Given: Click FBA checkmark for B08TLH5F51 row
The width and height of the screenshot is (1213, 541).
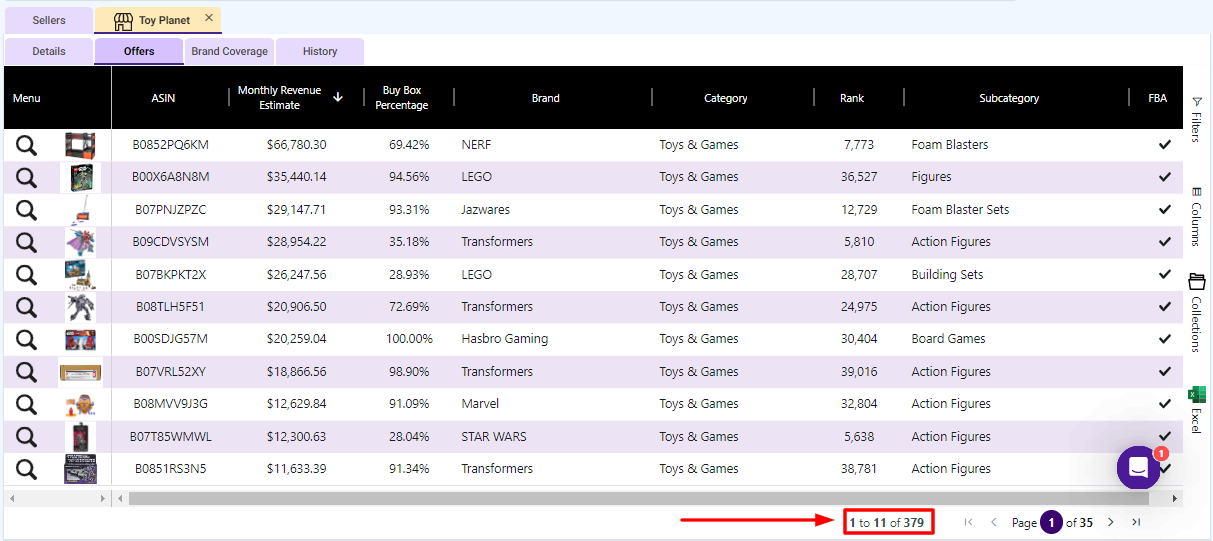Looking at the screenshot, I should [x=1165, y=307].
